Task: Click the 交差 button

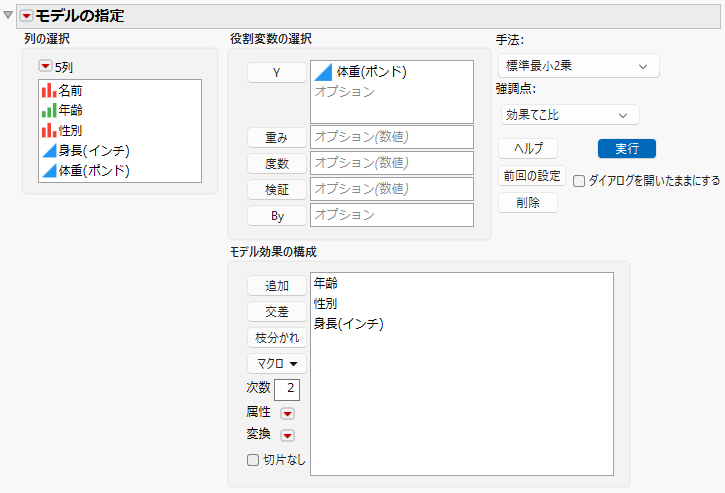Action: pyautogui.click(x=276, y=311)
